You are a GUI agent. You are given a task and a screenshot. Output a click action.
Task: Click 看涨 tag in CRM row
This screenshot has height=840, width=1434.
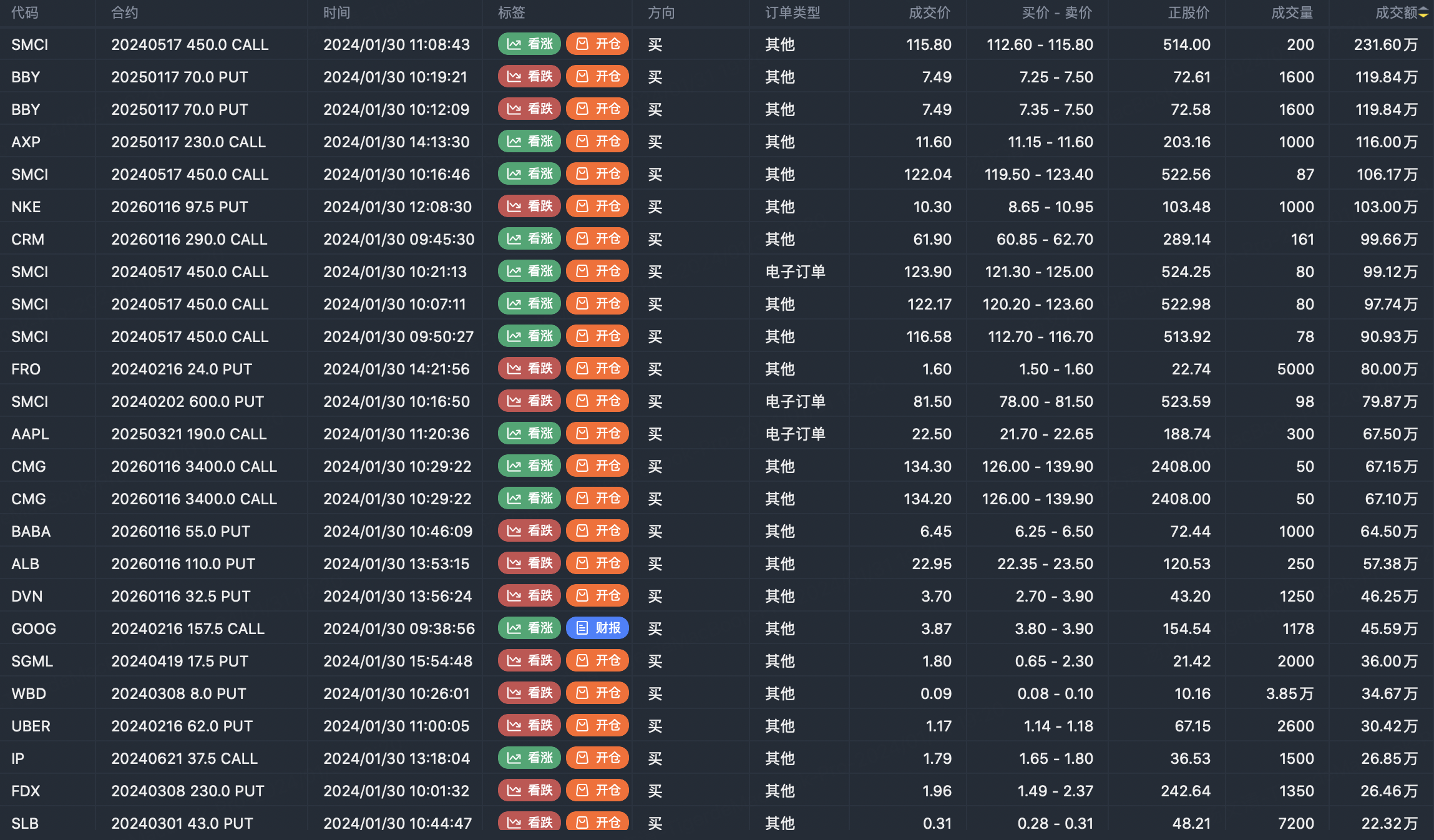(530, 239)
